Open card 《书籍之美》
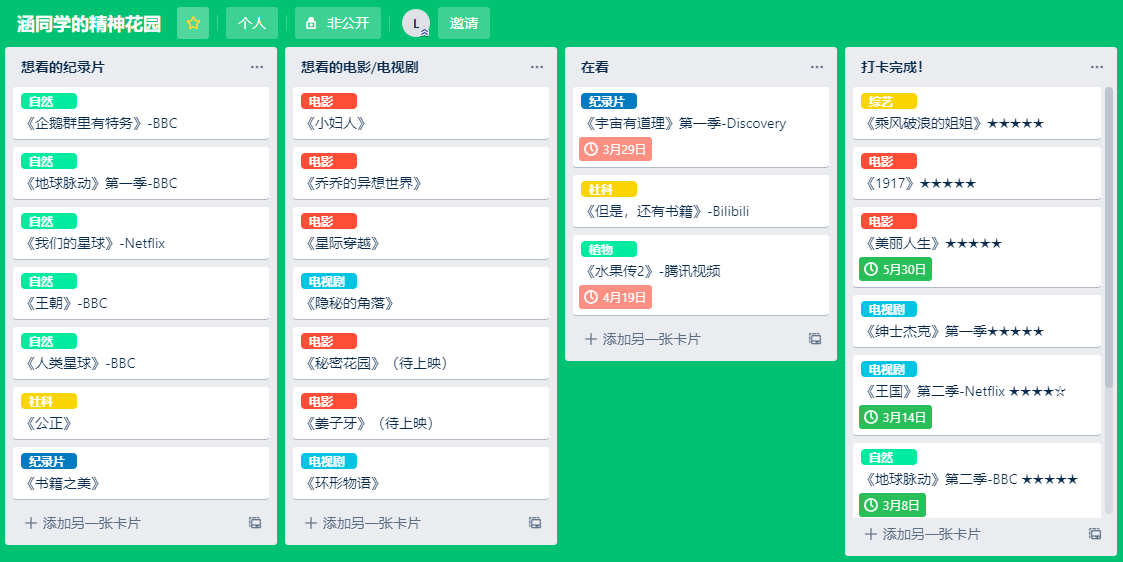1123x562 pixels. [x=141, y=473]
